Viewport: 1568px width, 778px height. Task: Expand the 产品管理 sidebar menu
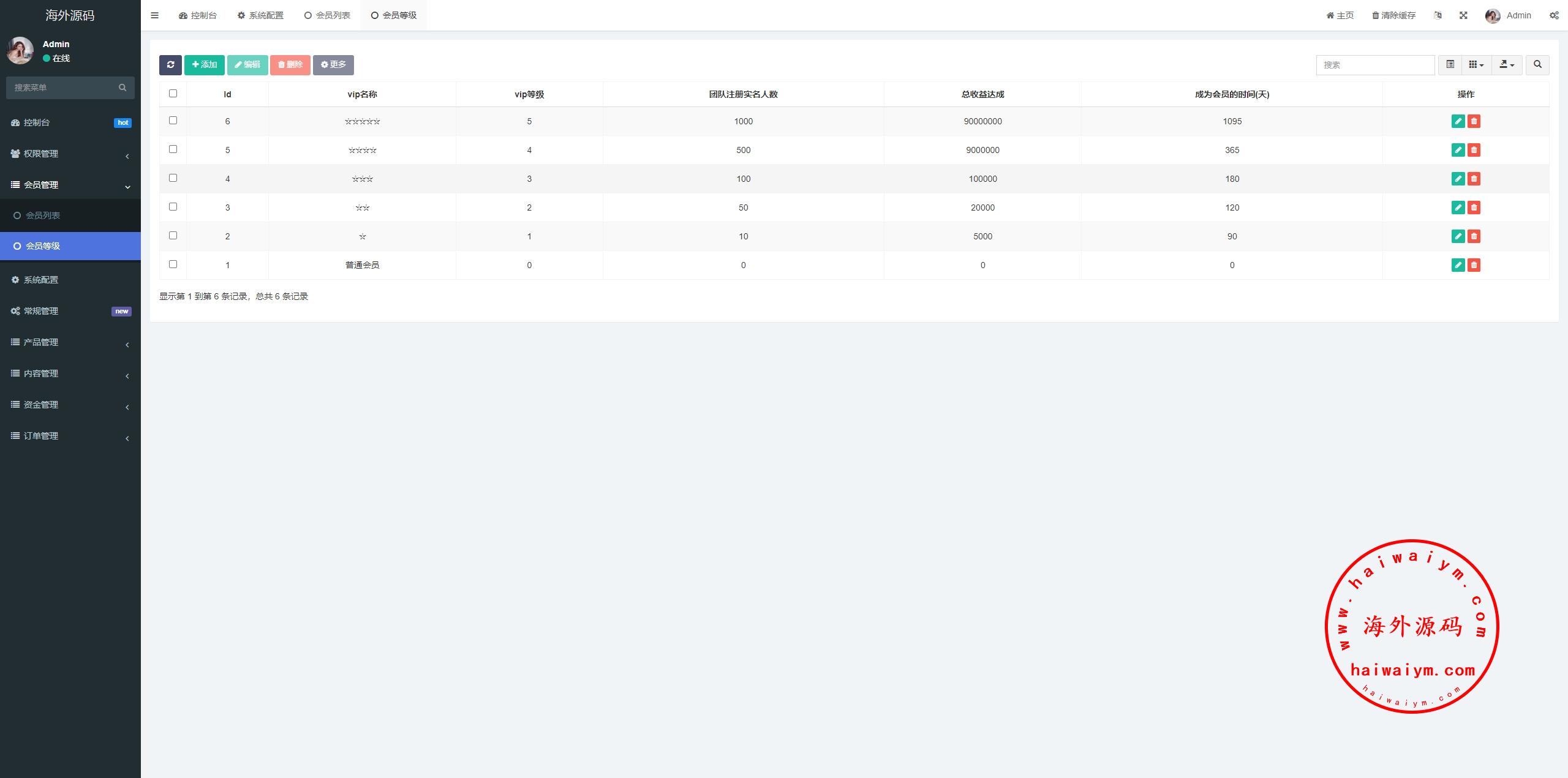[70, 342]
